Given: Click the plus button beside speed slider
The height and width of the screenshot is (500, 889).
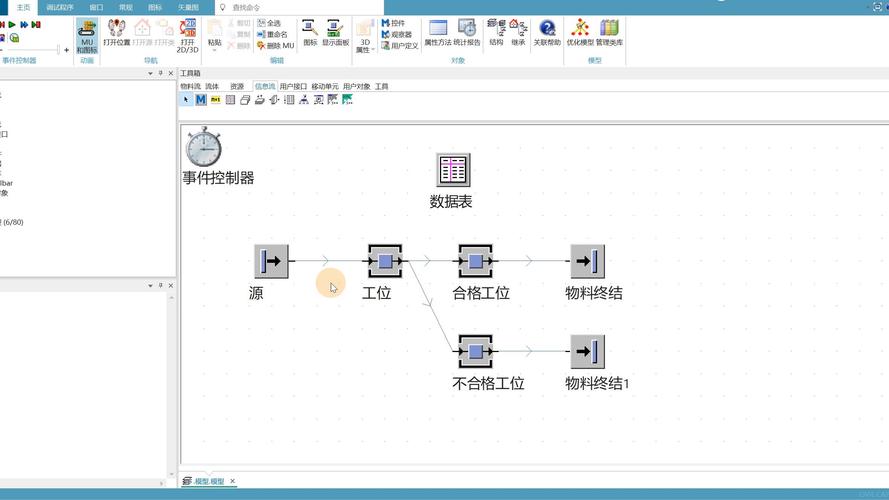Looking at the screenshot, I should tap(66, 50).
